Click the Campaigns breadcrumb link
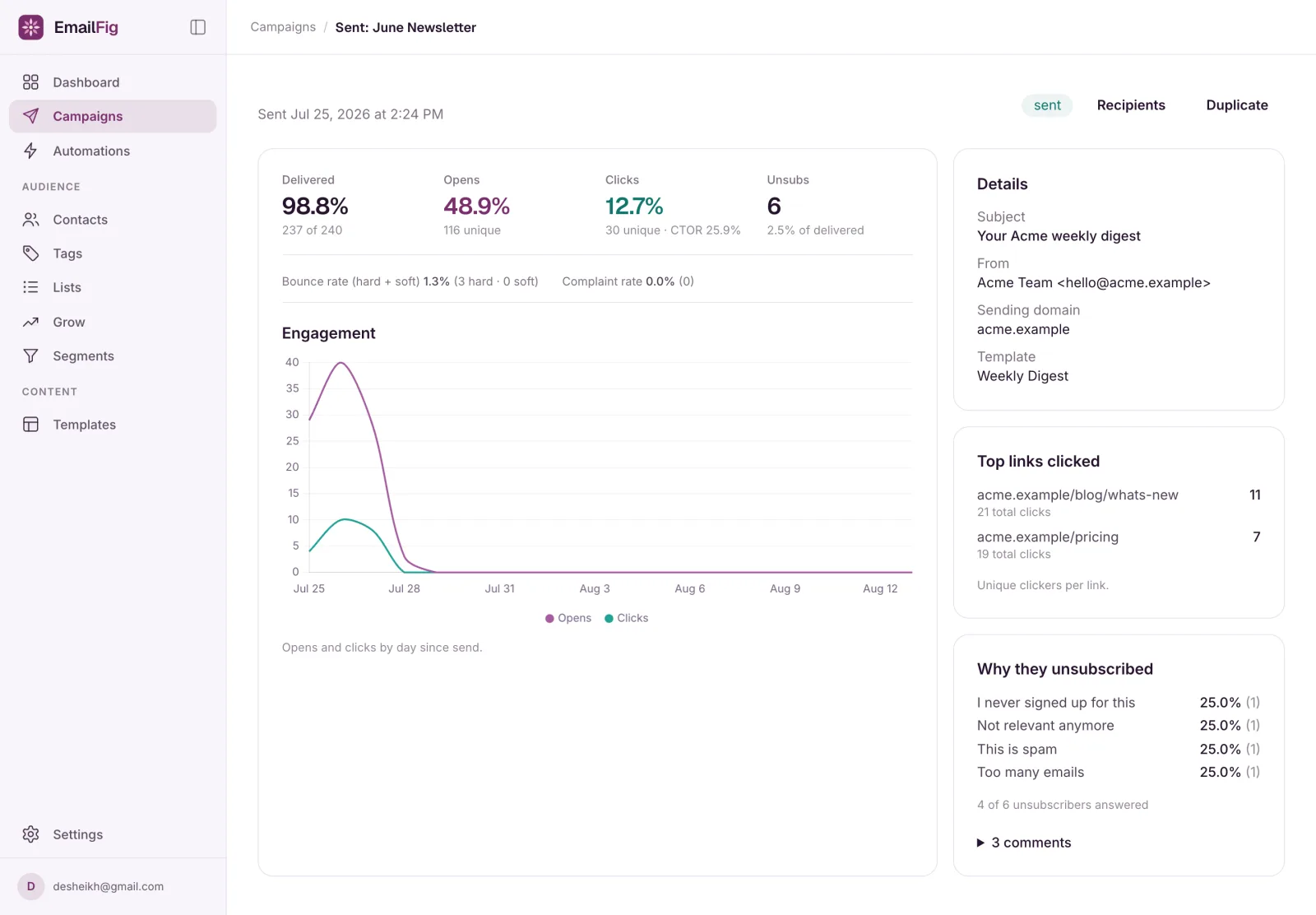1316x915 pixels. pos(283,27)
